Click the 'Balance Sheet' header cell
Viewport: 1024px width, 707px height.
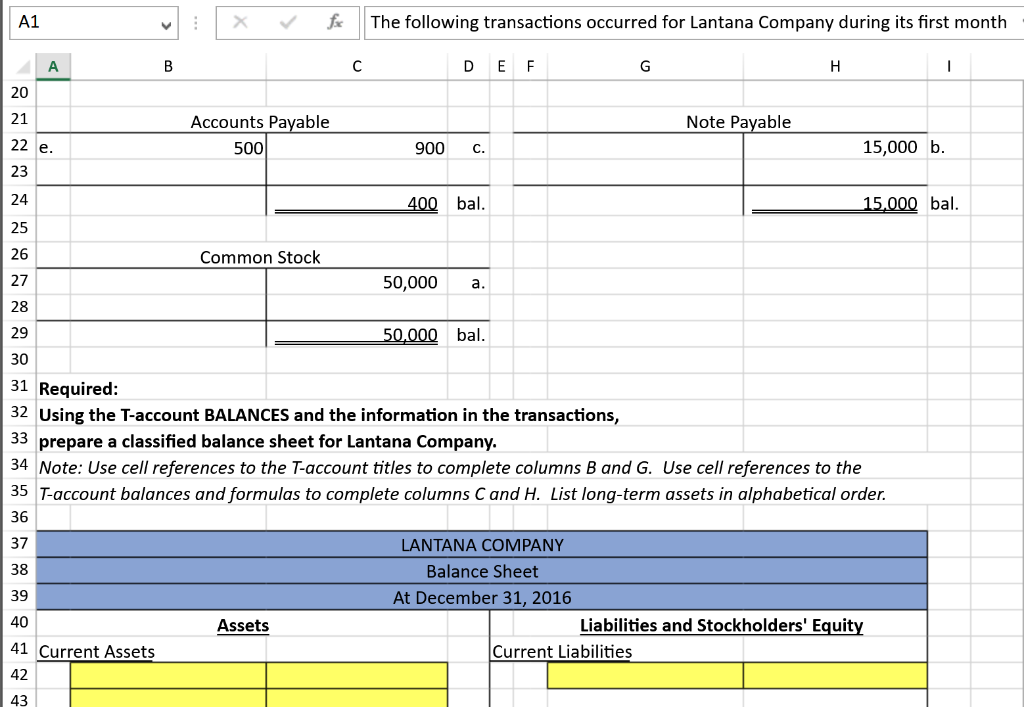(482, 571)
